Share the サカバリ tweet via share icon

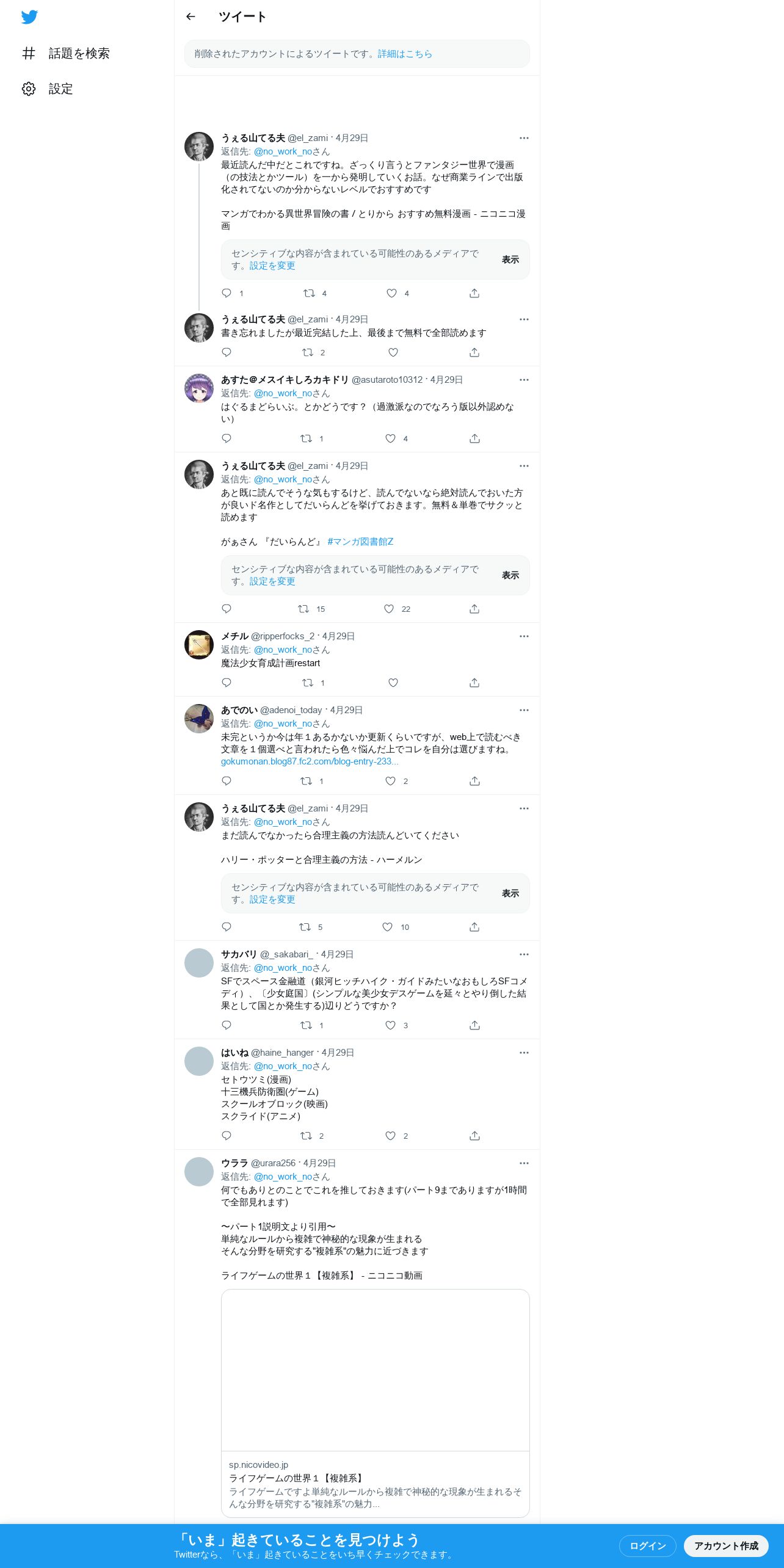point(474,1025)
